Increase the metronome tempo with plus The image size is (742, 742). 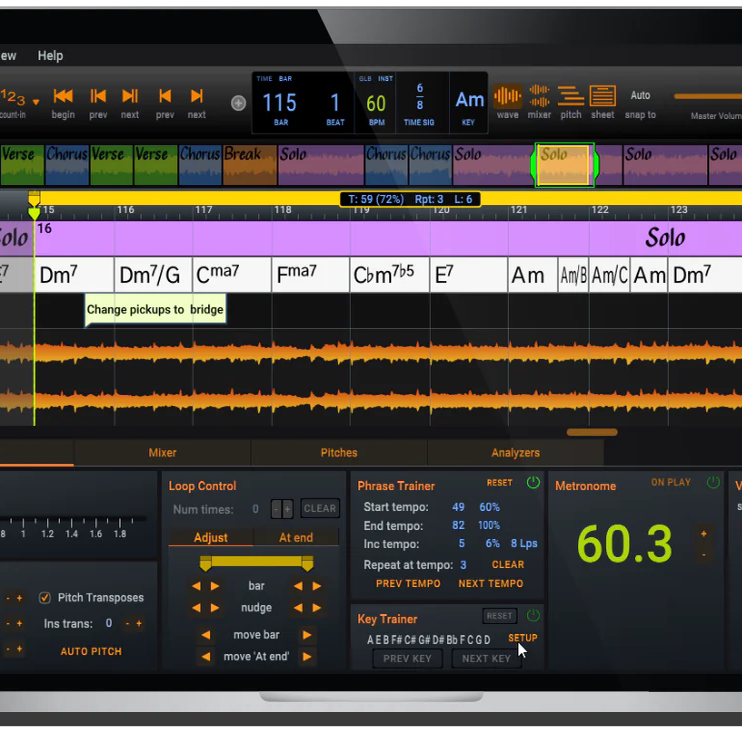(704, 534)
